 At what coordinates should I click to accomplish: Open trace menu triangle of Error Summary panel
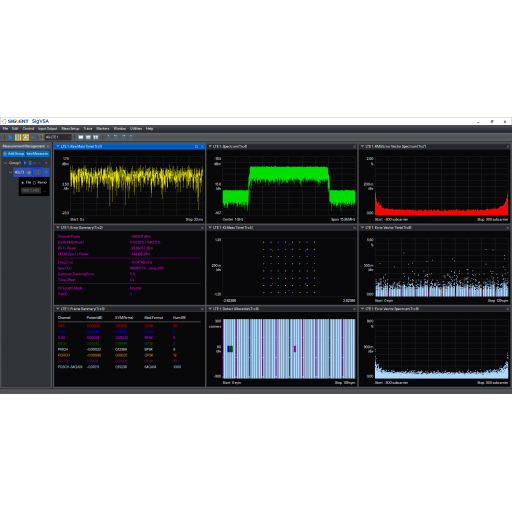(58, 228)
